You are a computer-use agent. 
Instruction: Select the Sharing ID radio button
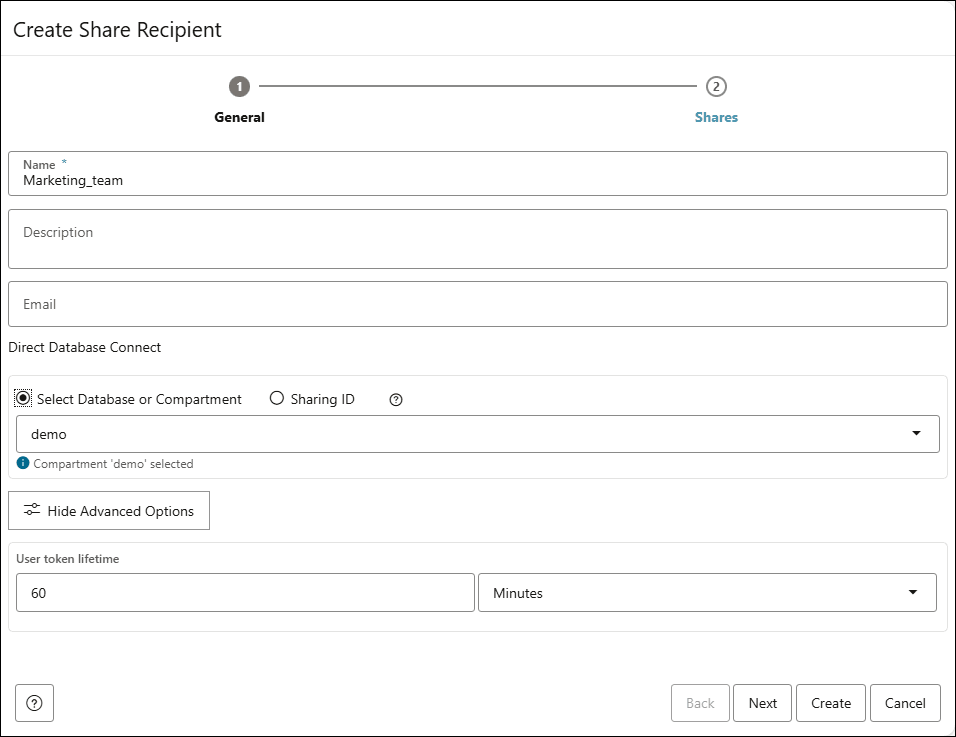point(276,399)
